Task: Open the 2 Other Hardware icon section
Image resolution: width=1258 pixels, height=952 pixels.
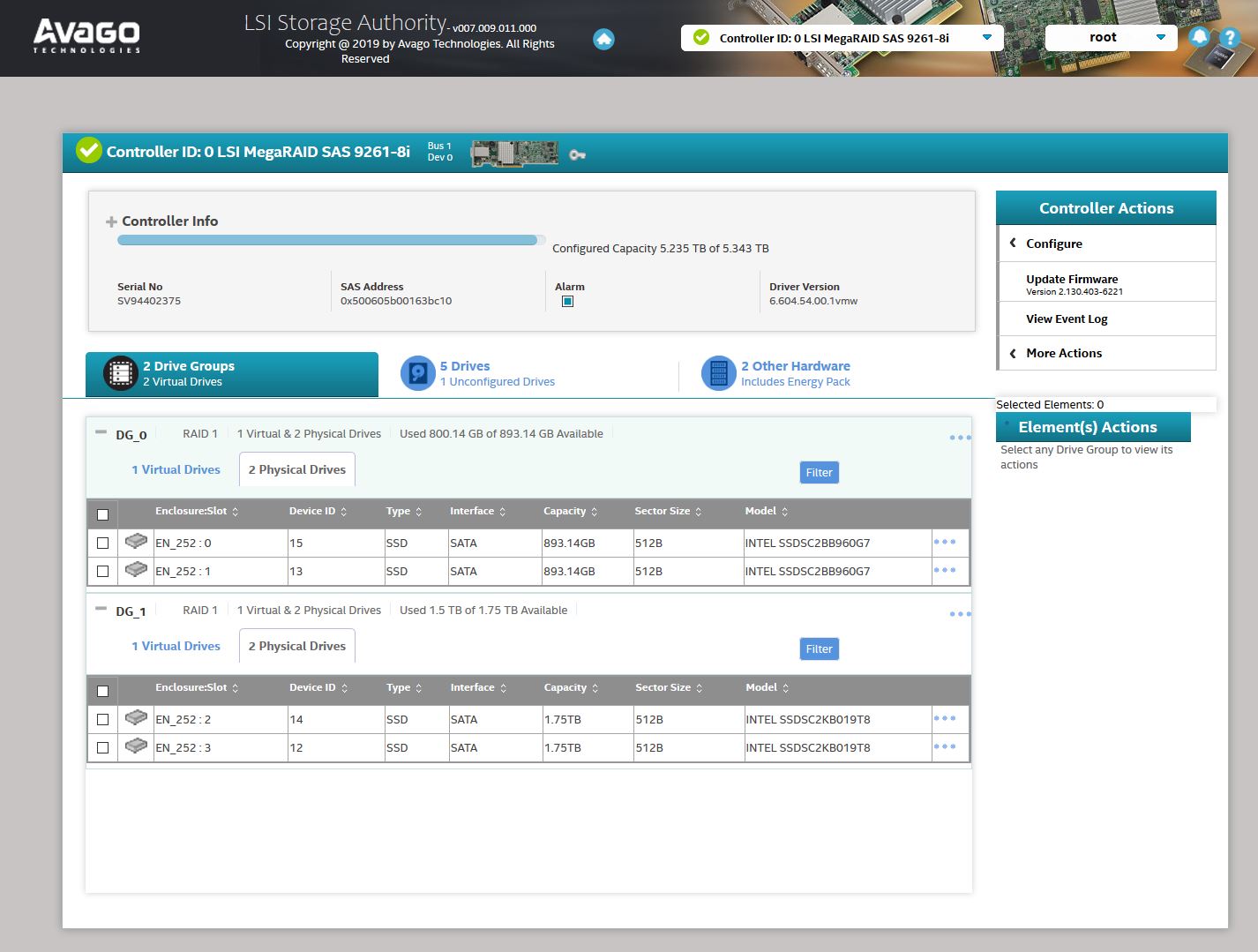Action: pos(718,373)
